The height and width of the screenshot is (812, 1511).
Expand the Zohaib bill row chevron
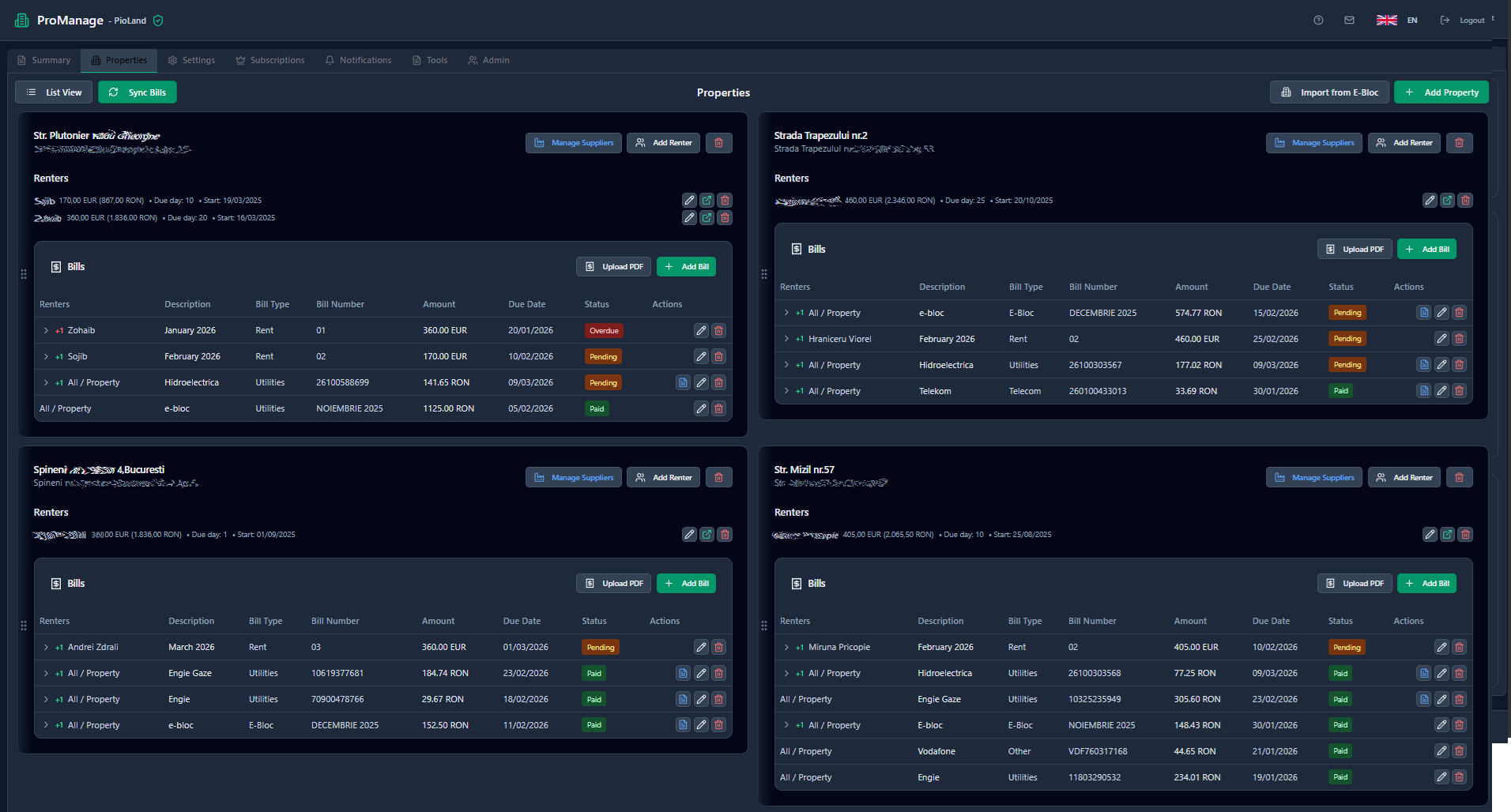click(45, 330)
